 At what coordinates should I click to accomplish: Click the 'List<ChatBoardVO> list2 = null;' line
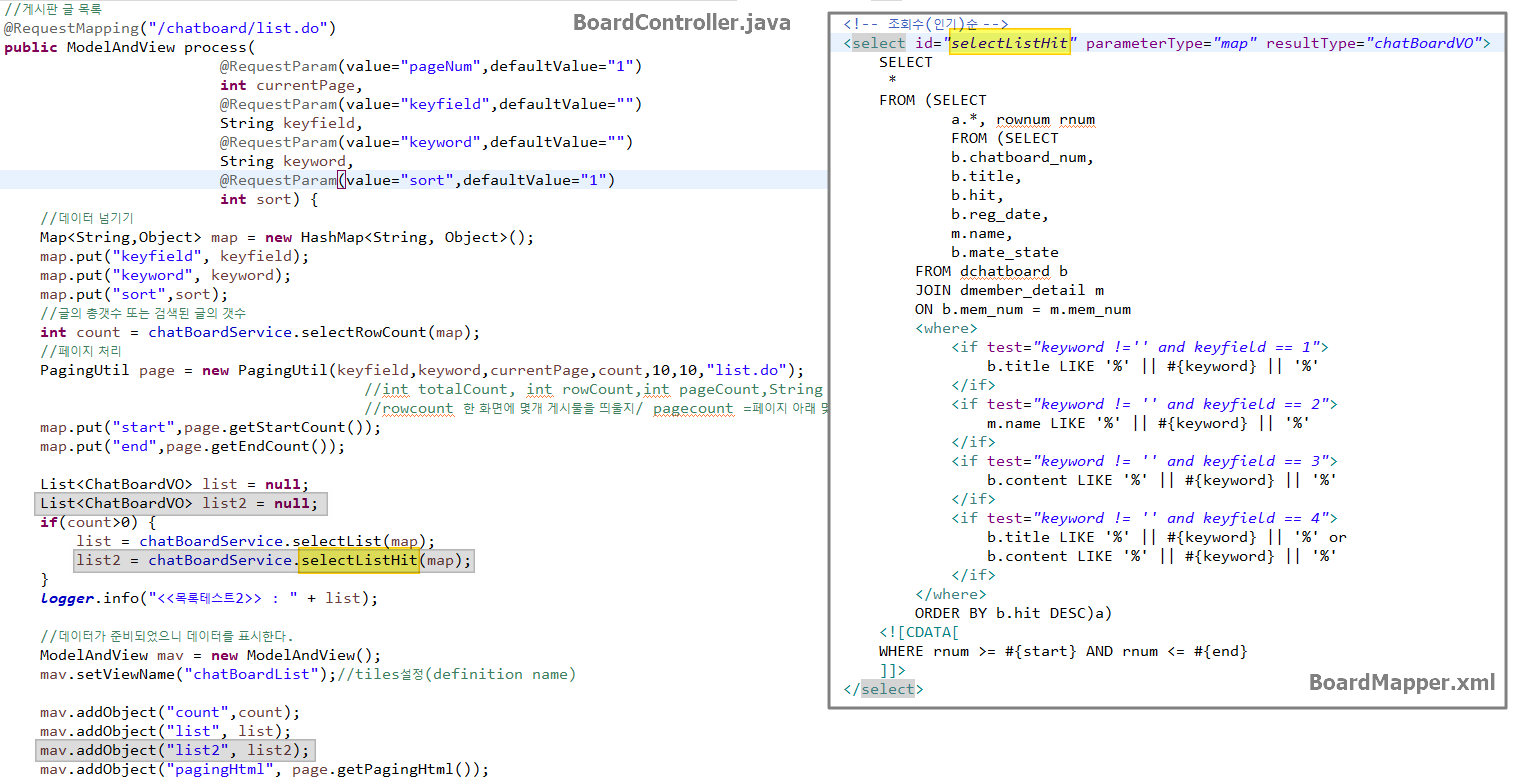tap(181, 503)
